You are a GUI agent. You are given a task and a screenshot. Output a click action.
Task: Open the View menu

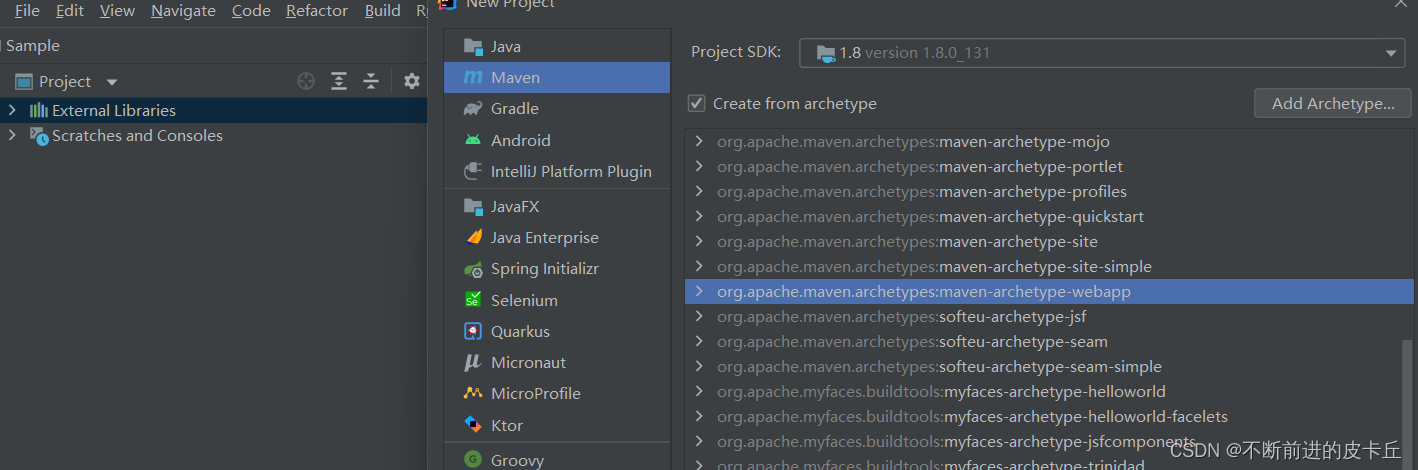point(117,11)
